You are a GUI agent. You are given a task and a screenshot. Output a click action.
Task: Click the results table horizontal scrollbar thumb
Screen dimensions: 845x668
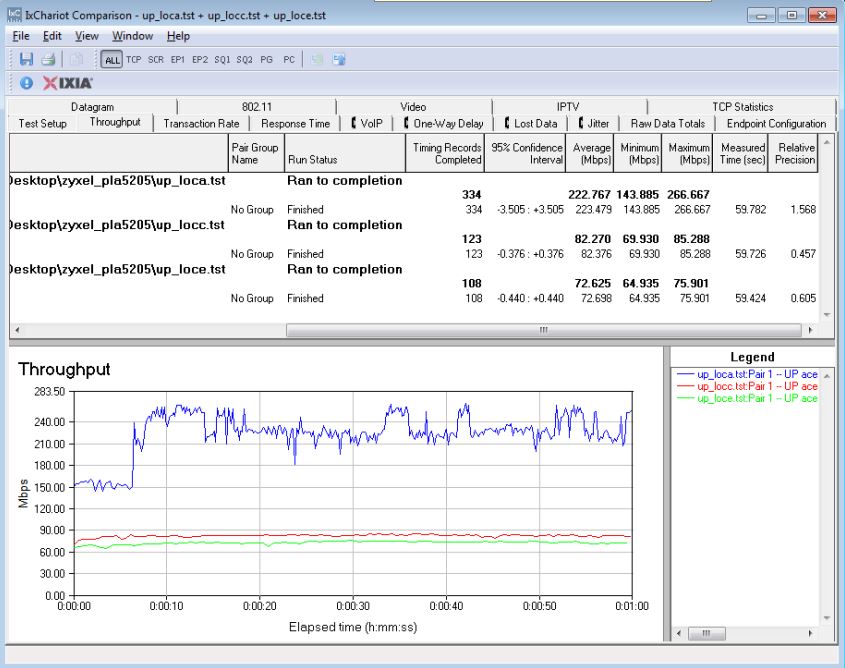[544, 330]
